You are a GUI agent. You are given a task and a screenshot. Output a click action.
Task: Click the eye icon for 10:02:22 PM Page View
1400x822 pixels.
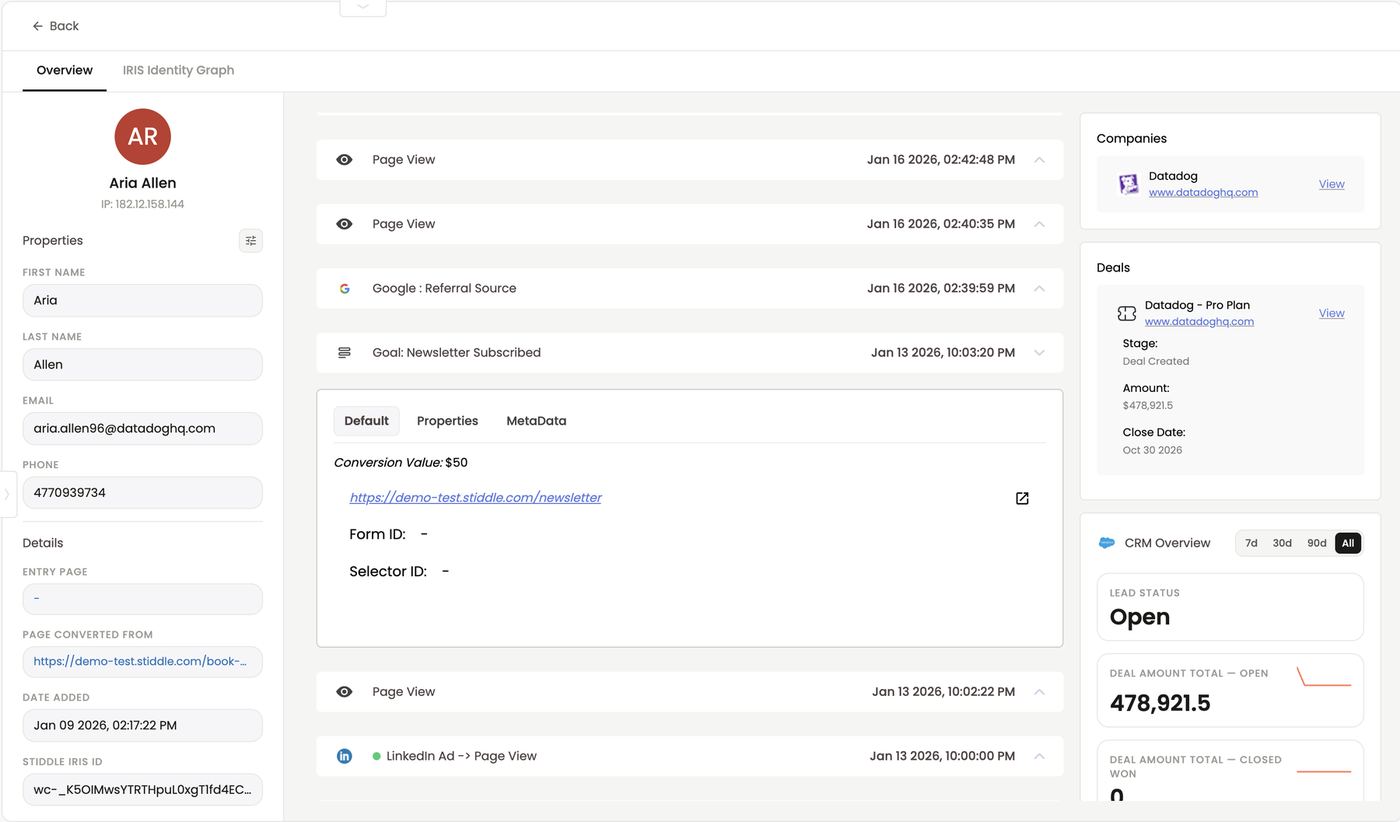344,692
